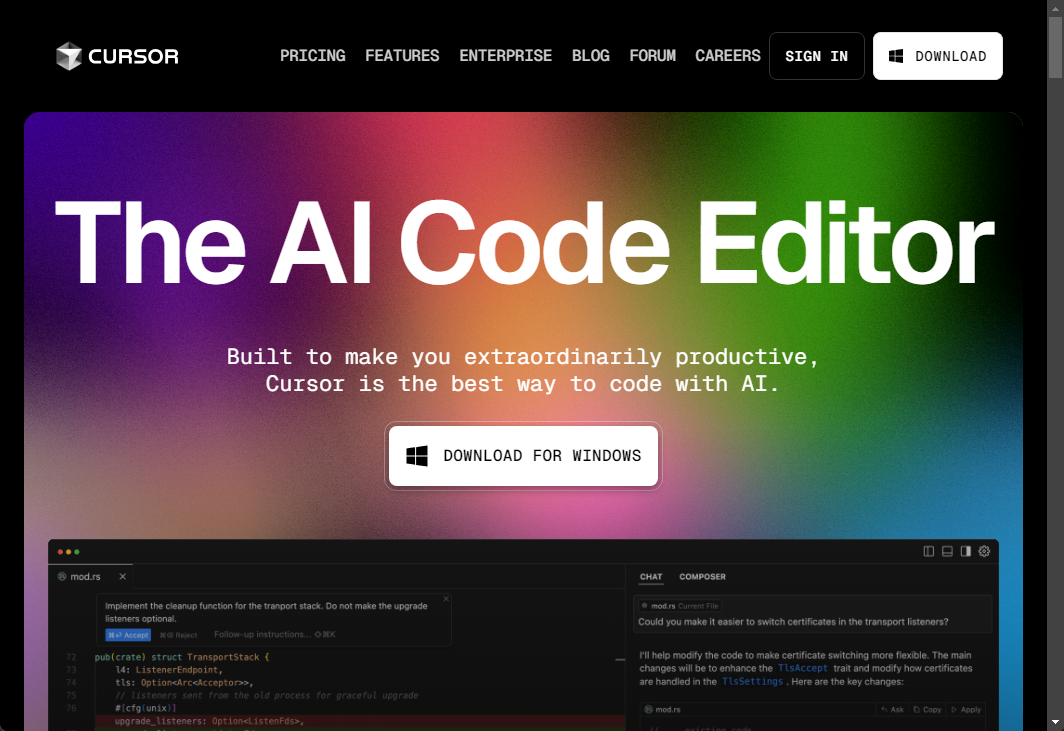Click the text "Built to make you extraordinarily productive,"
Screen dimensions: 1064x731
(x=522, y=357)
